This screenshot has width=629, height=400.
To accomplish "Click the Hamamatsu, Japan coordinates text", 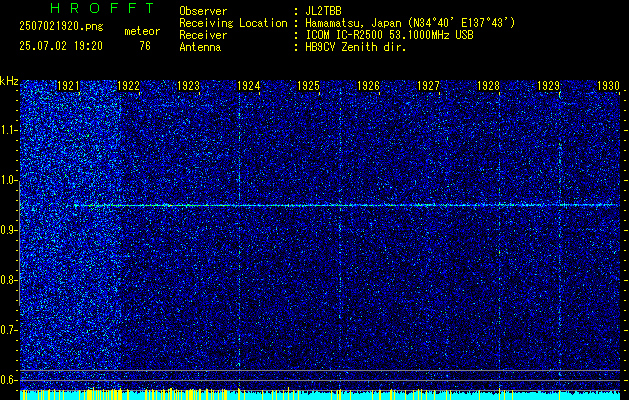I will (410, 23).
